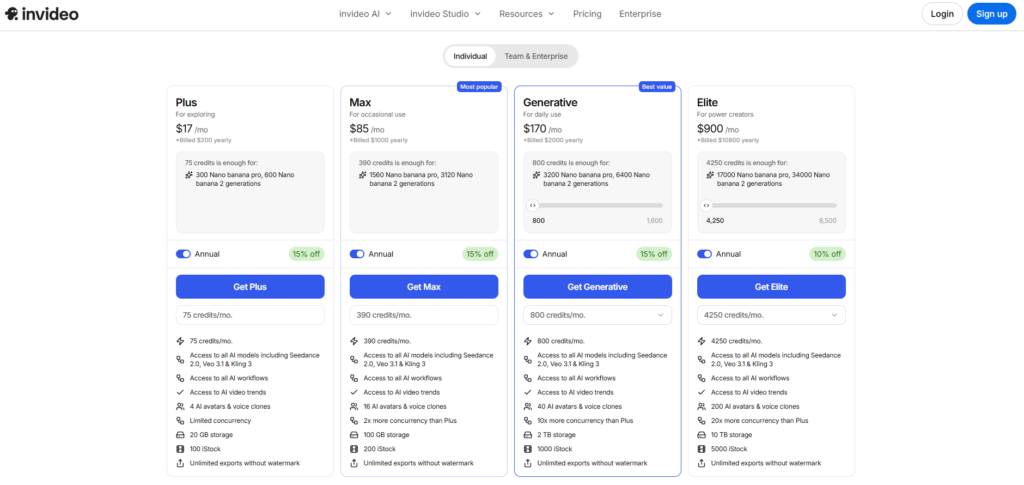
Task: Click the storage drive icon beside 20 GB storage
Action: click(181, 435)
